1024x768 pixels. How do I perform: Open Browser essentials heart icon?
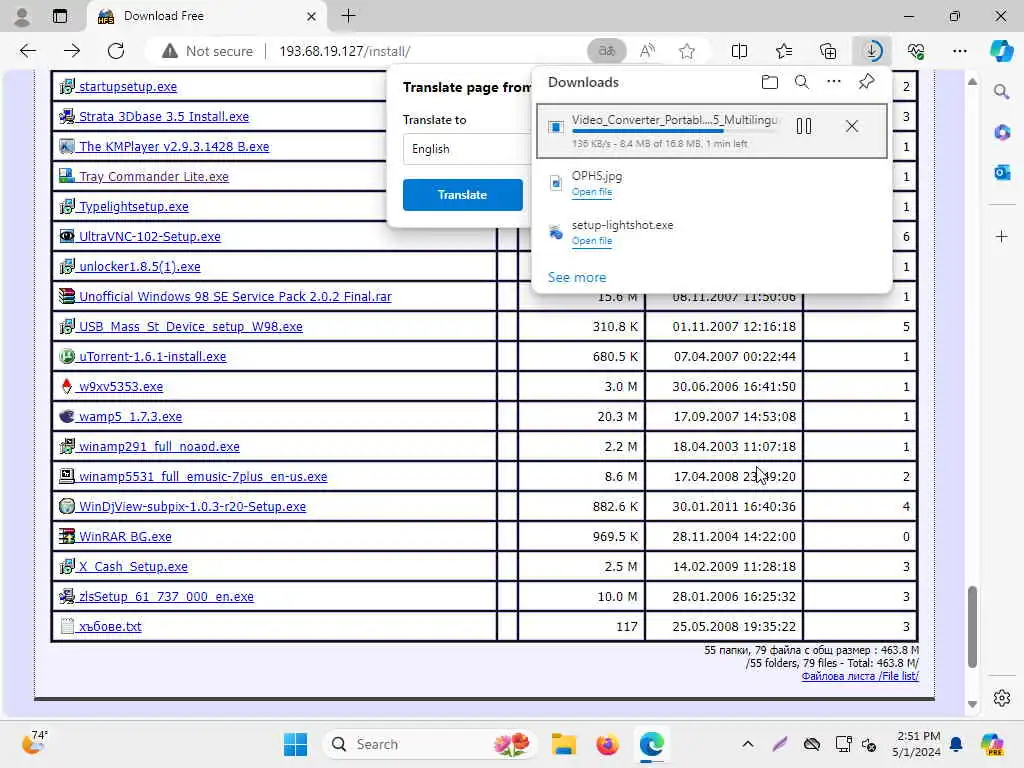(x=916, y=51)
